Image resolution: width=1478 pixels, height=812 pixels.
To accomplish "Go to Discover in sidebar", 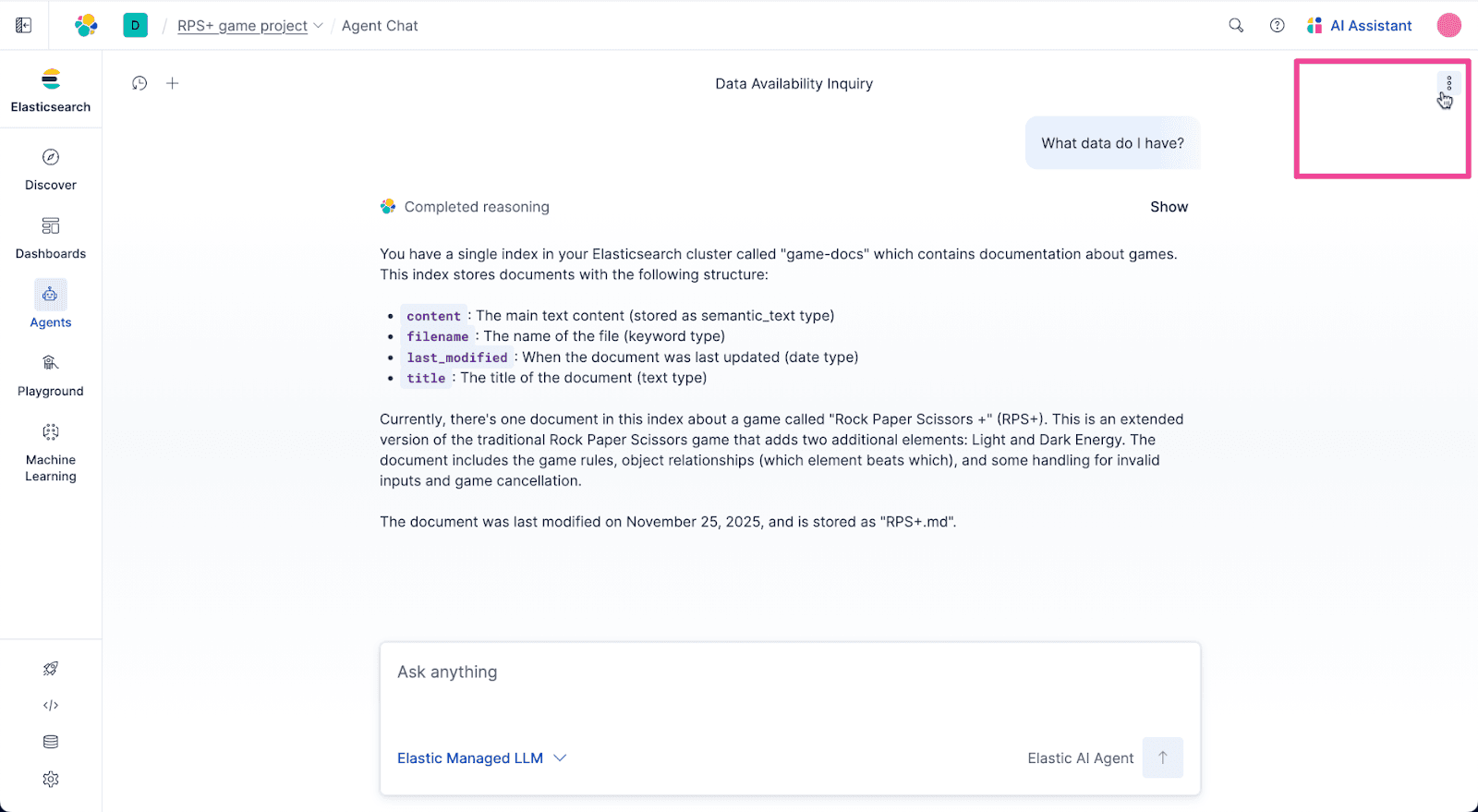I will point(51,169).
